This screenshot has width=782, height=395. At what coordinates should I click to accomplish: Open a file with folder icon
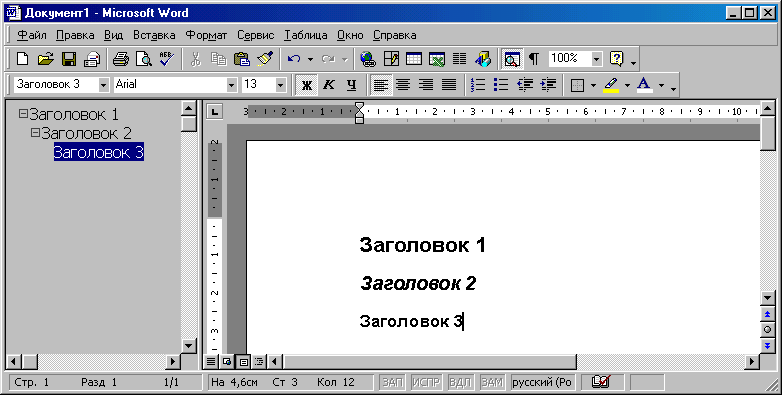(45, 59)
